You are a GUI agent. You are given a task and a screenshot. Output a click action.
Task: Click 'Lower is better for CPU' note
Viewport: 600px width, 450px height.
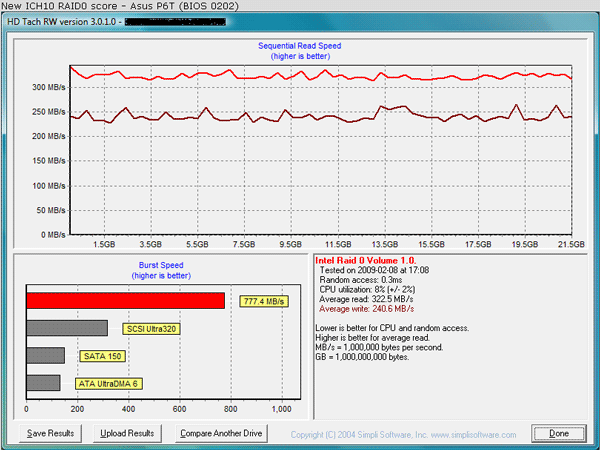click(392, 328)
